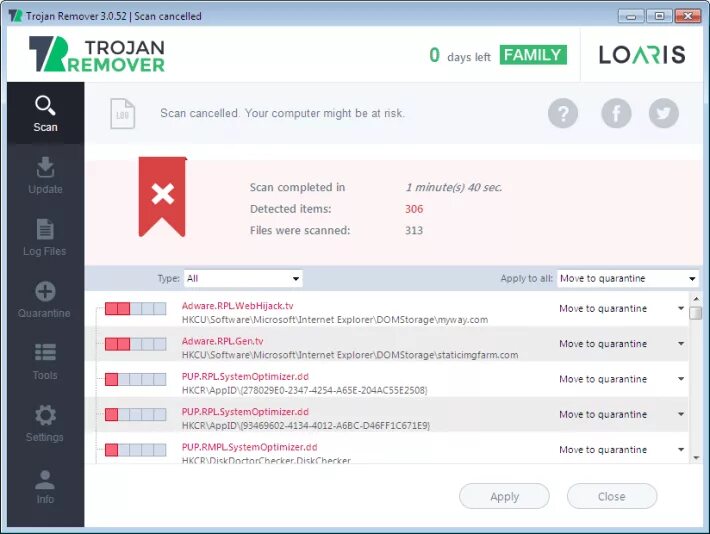Maximize the Trojan Remover window
Image resolution: width=710 pixels, height=534 pixels.
coord(659,16)
